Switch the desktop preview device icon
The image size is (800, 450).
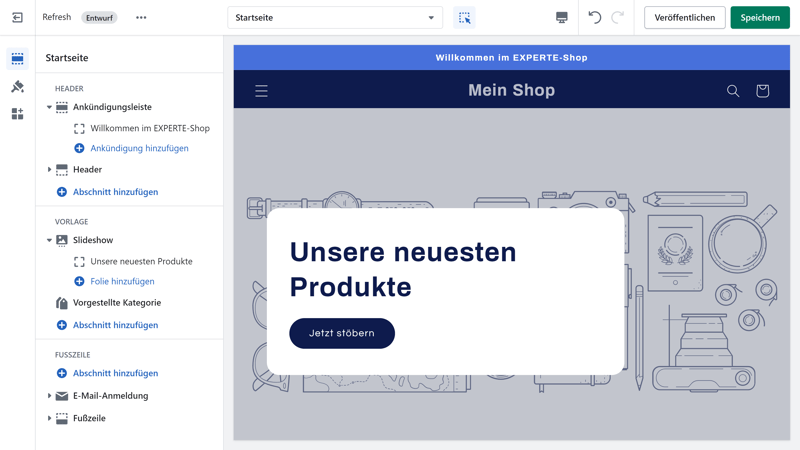(562, 18)
